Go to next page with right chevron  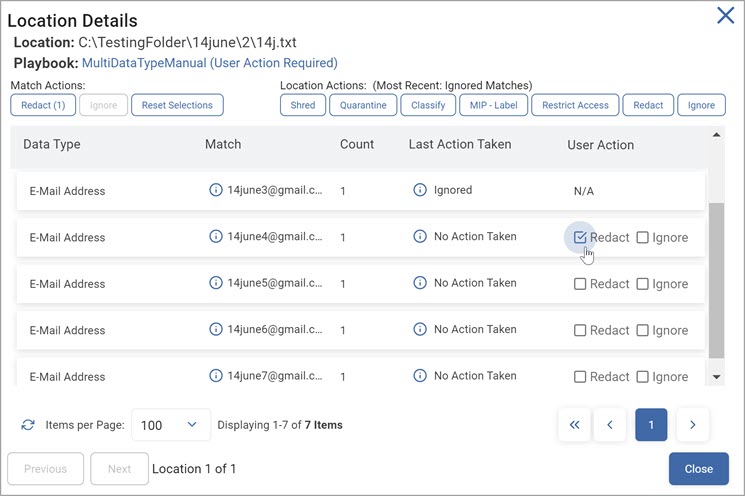pos(692,425)
